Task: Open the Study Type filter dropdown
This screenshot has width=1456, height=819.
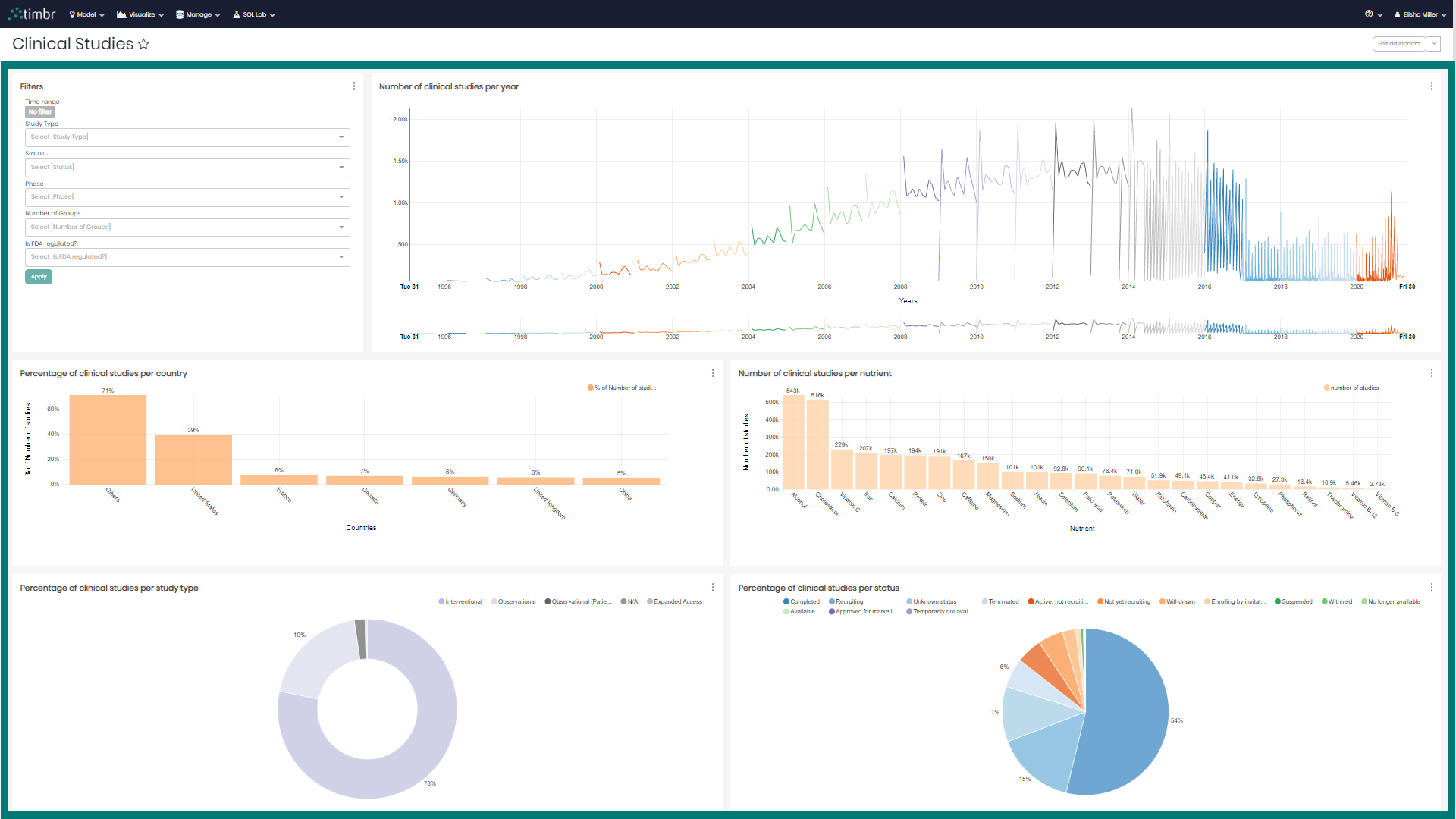Action: tap(187, 137)
